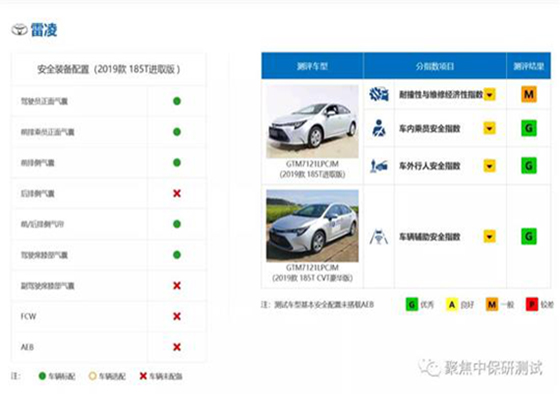Click the green dot for 驾驶员正面气囊
The height and width of the screenshot is (394, 560).
pyautogui.click(x=177, y=101)
